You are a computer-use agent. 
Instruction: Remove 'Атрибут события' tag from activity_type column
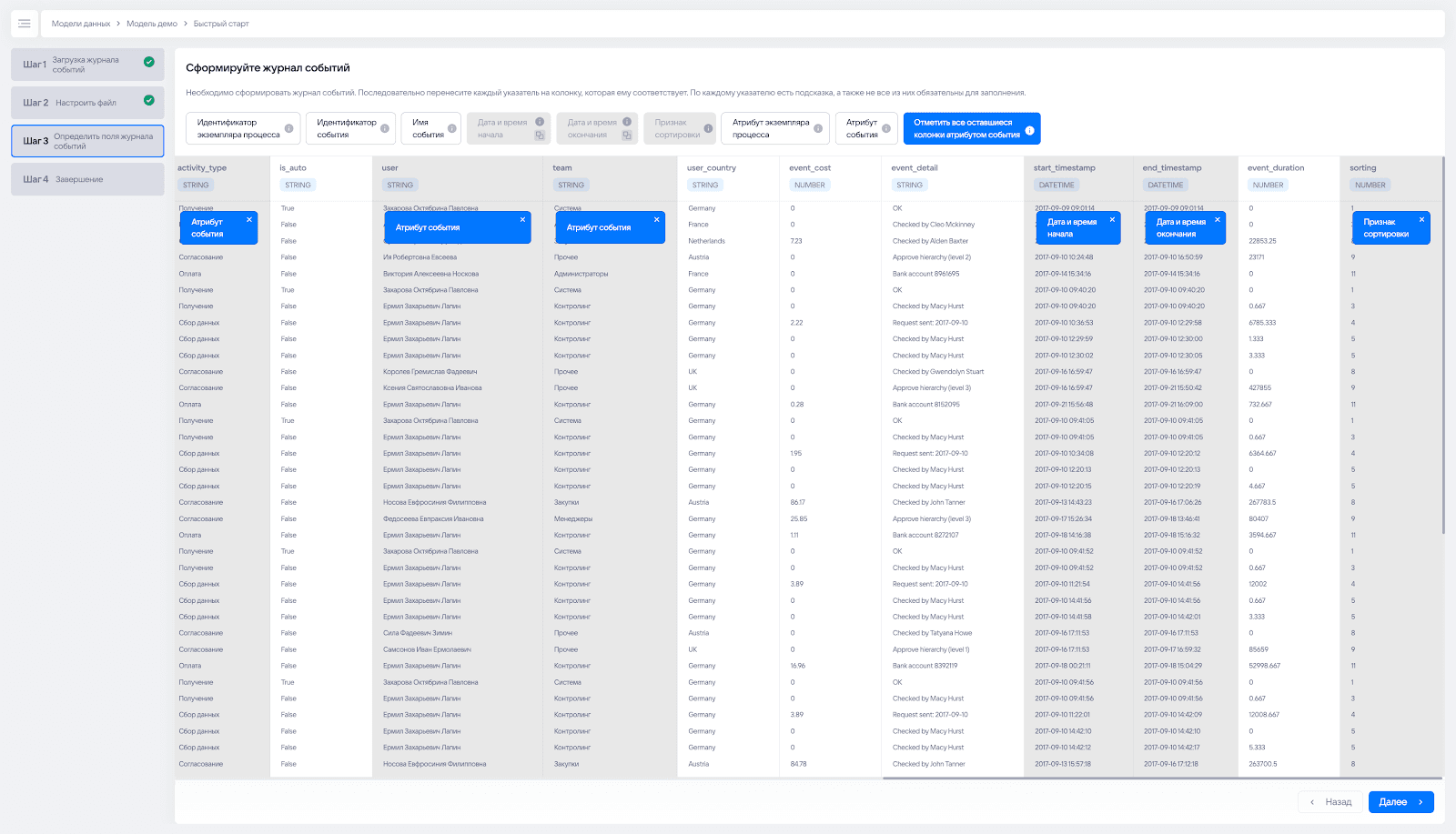click(x=248, y=220)
